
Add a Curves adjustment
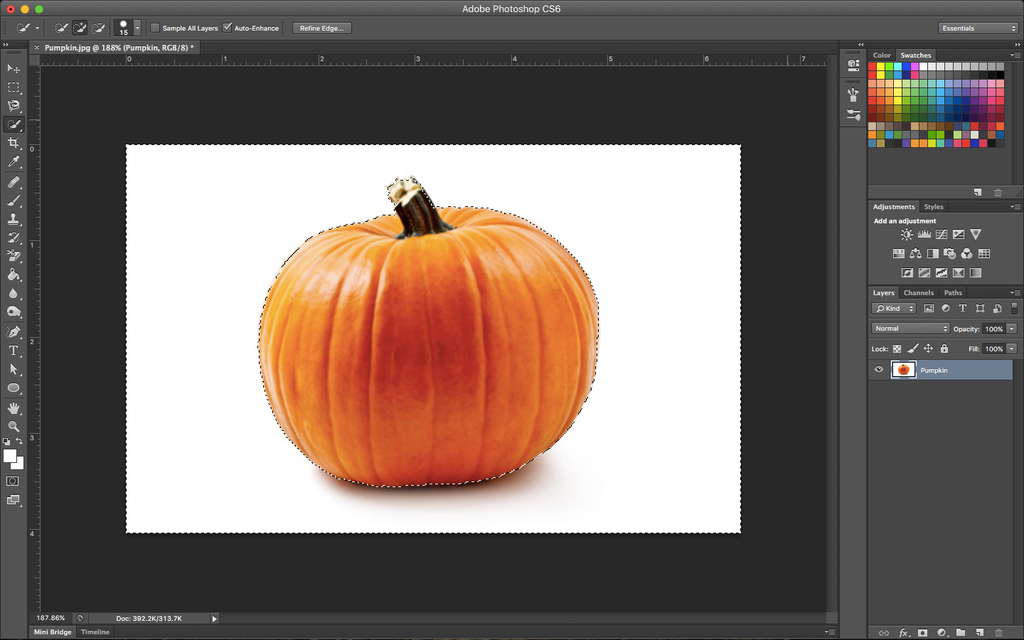coord(942,234)
